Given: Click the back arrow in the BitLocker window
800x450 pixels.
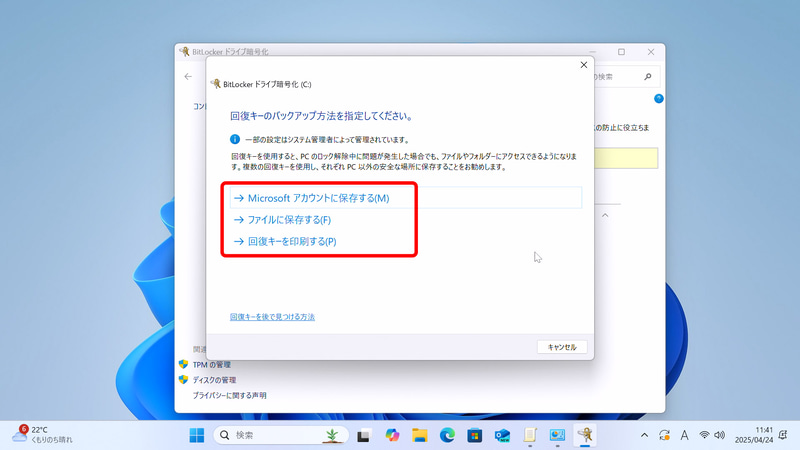Looking at the screenshot, I should click(x=188, y=77).
